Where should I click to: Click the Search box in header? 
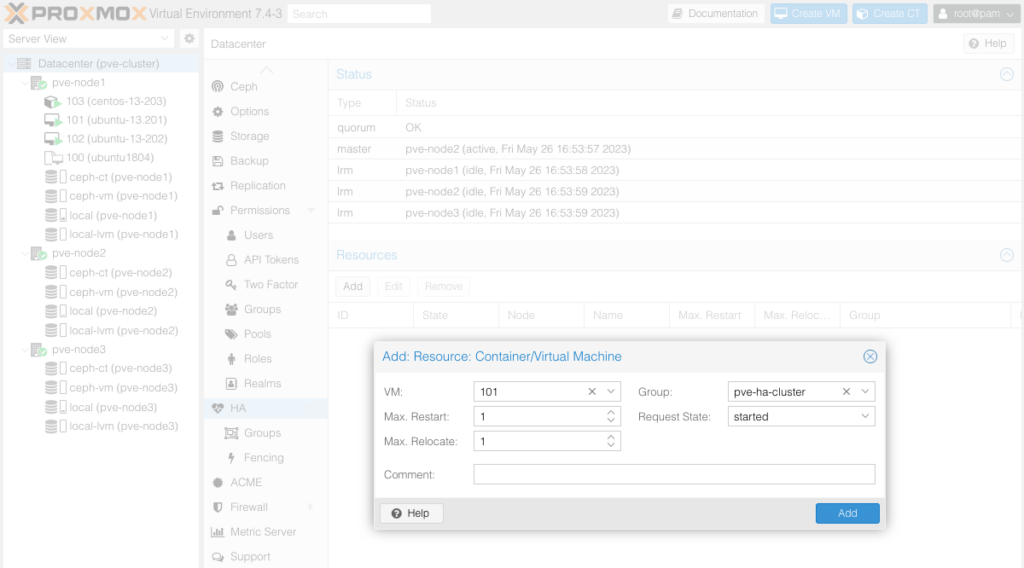359,14
